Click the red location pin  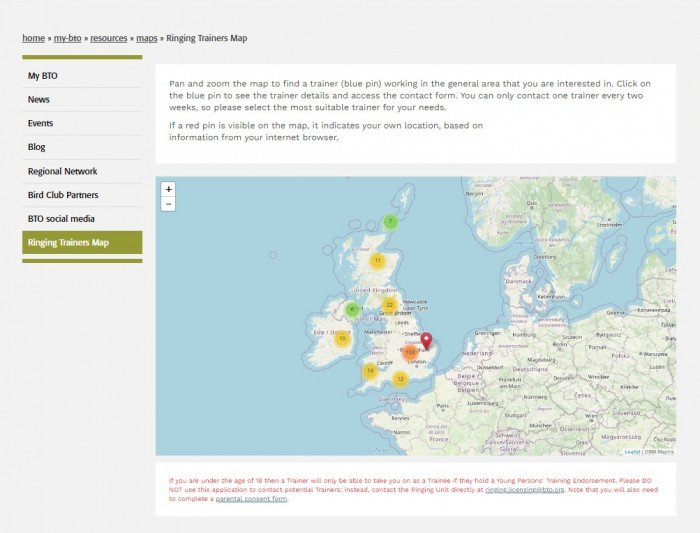pos(425,341)
